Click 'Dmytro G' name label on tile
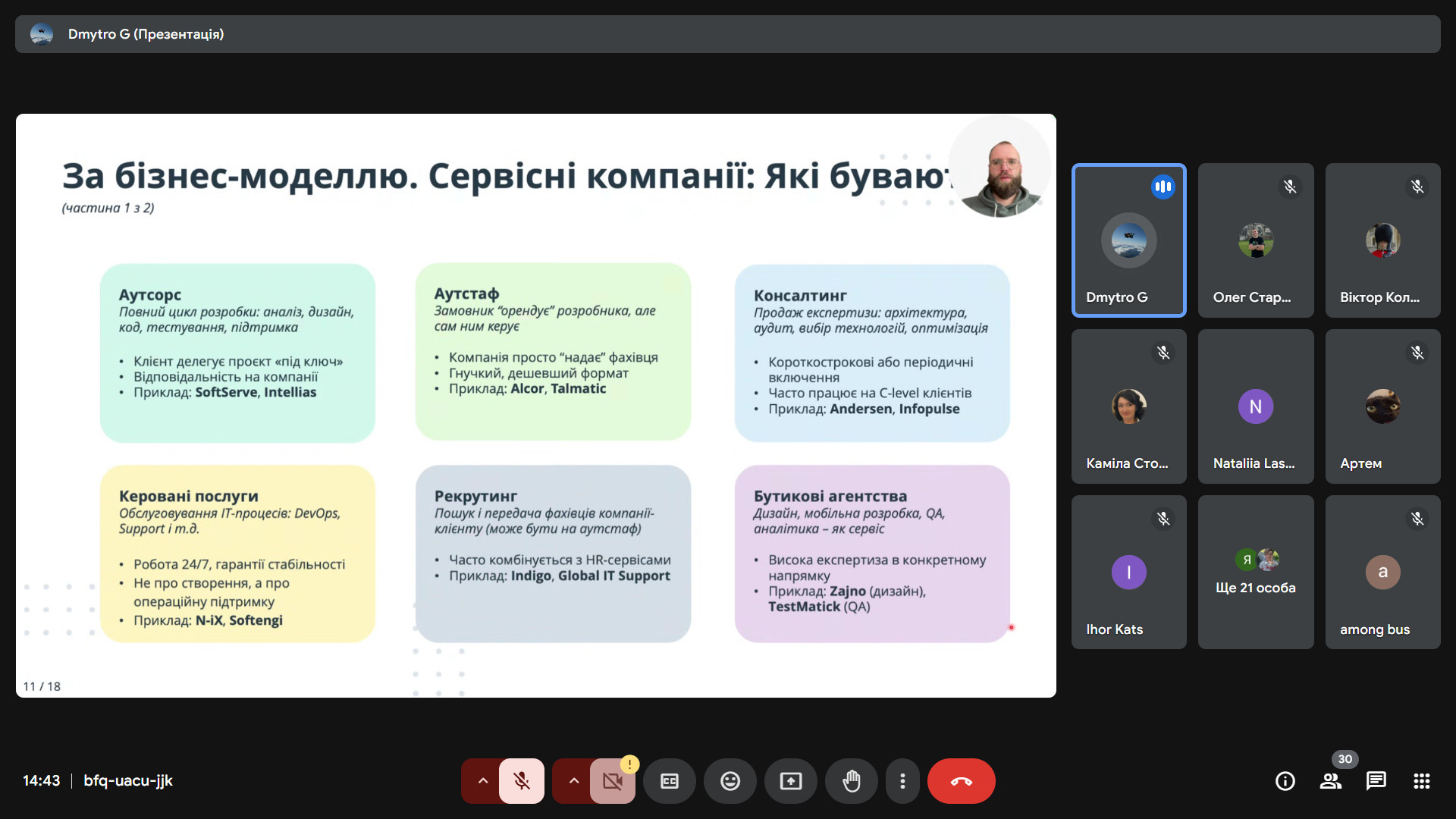Screen dimensions: 1456x819 1116,297
